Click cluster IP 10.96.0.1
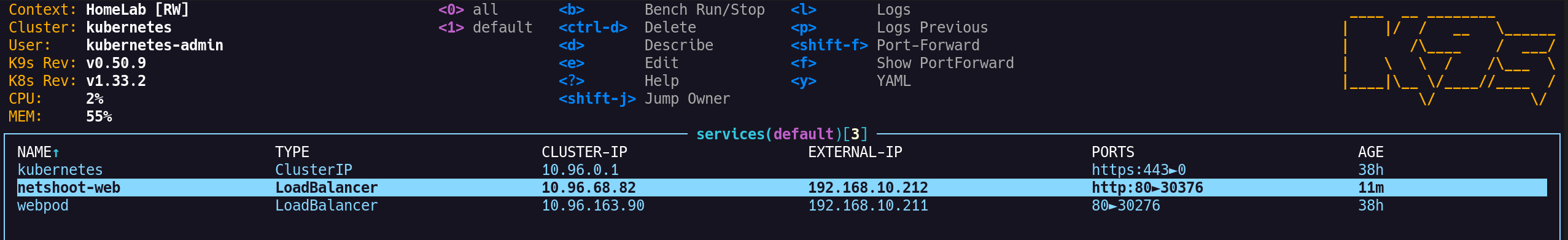The width and height of the screenshot is (1568, 240). pos(580,170)
